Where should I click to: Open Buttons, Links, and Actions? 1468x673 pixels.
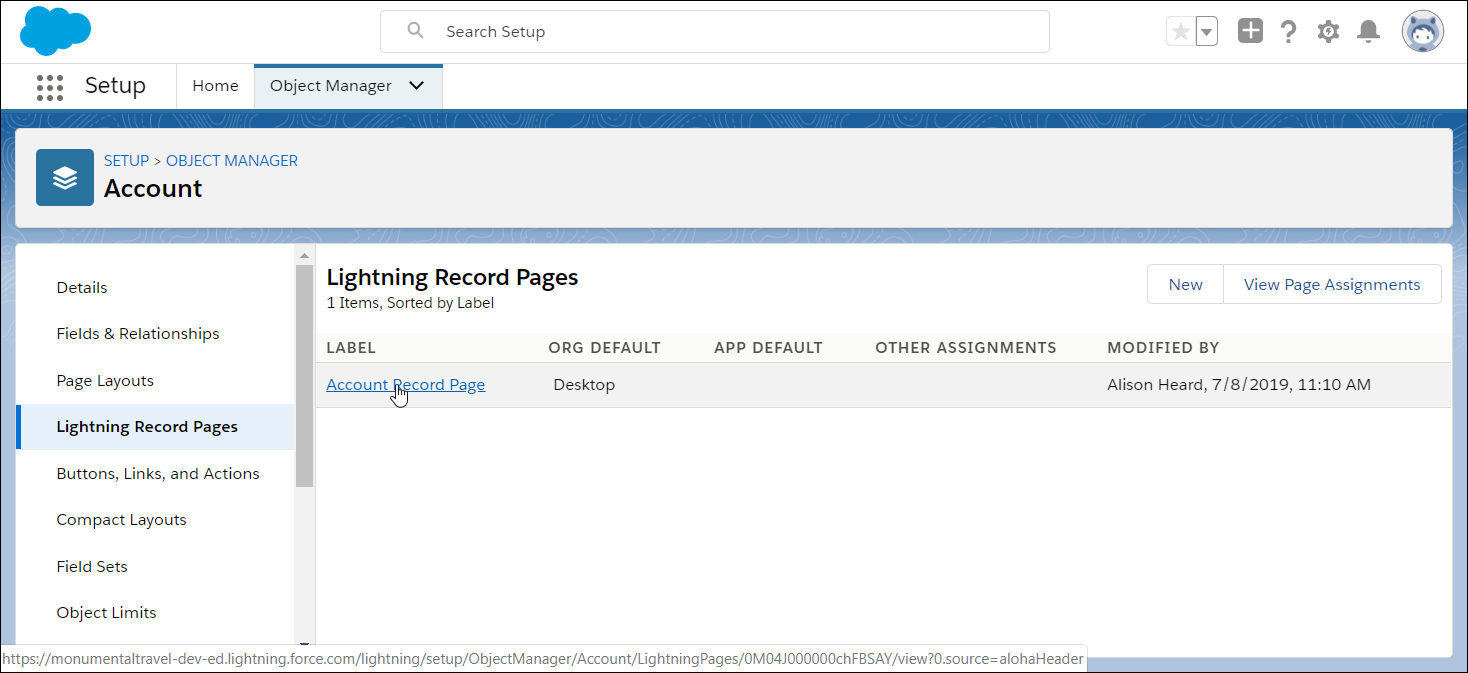pyautogui.click(x=158, y=474)
